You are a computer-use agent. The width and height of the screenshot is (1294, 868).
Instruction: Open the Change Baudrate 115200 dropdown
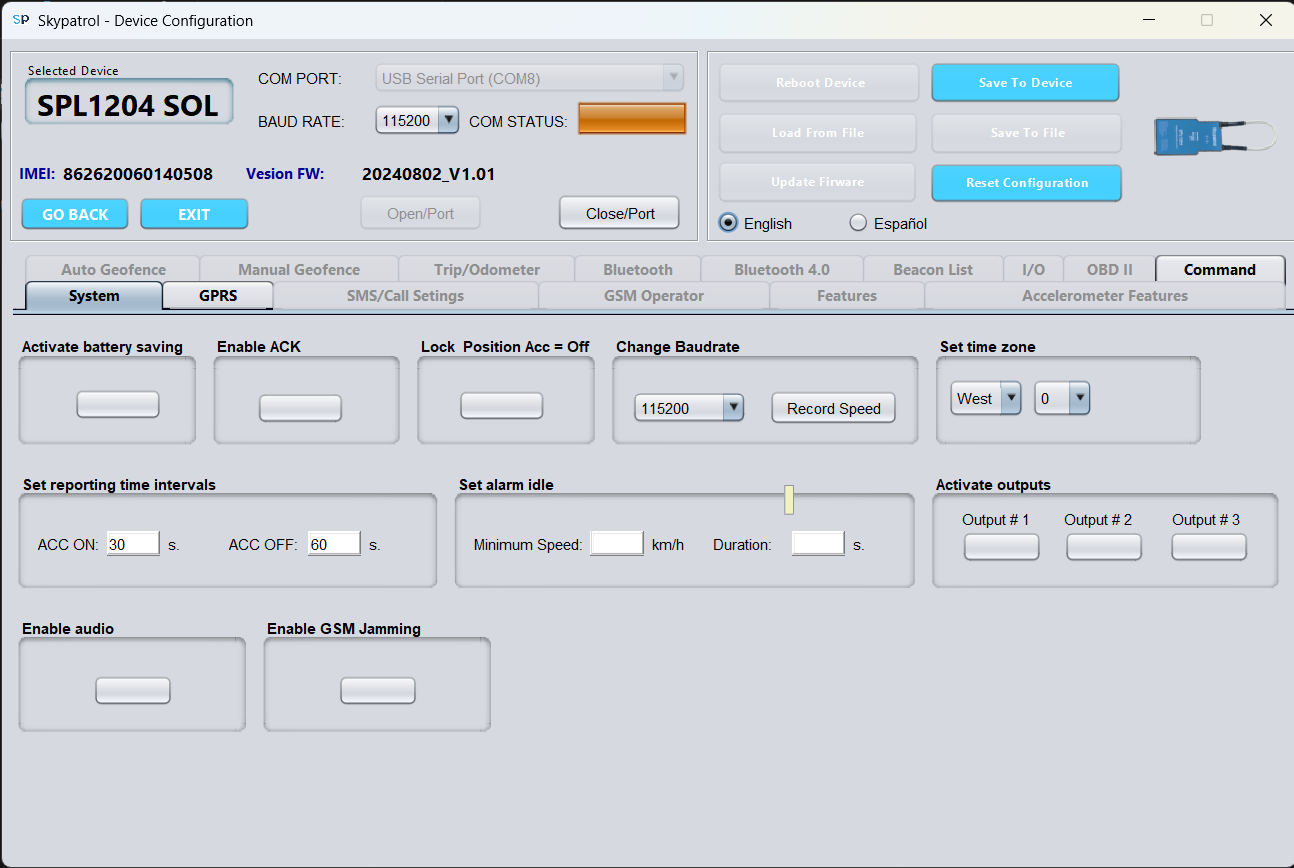689,408
